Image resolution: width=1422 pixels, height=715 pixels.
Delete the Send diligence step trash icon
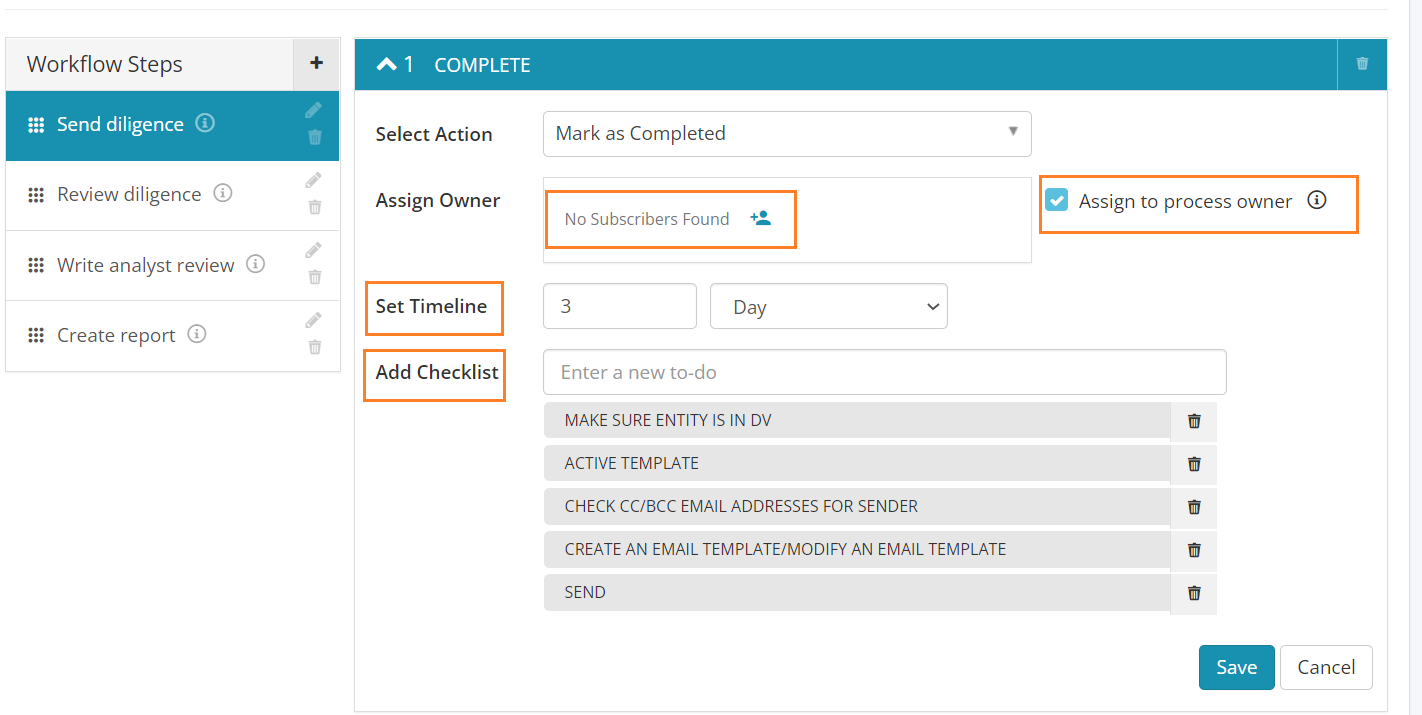tap(315, 137)
